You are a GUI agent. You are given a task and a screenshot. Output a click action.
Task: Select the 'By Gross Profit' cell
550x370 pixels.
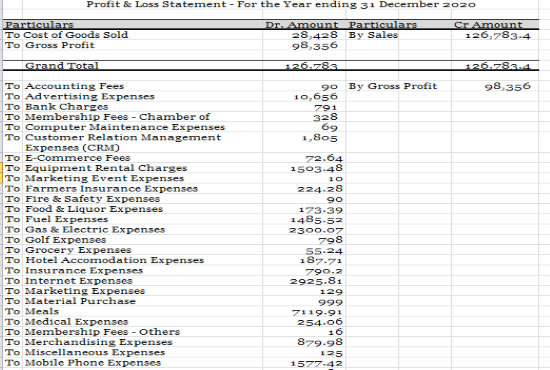tap(393, 86)
